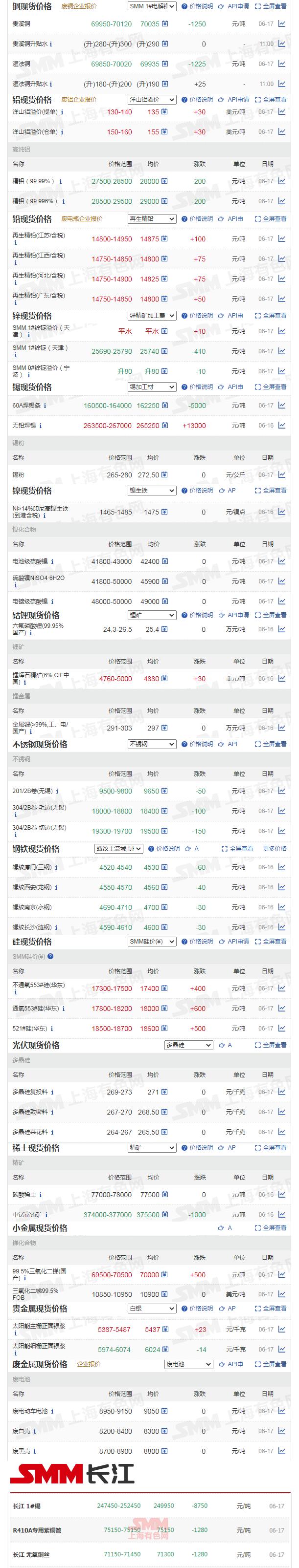Show info icon beside 螺纹长沙(涟钢)
This screenshot has width=299, height=1568.
click(x=57, y=927)
